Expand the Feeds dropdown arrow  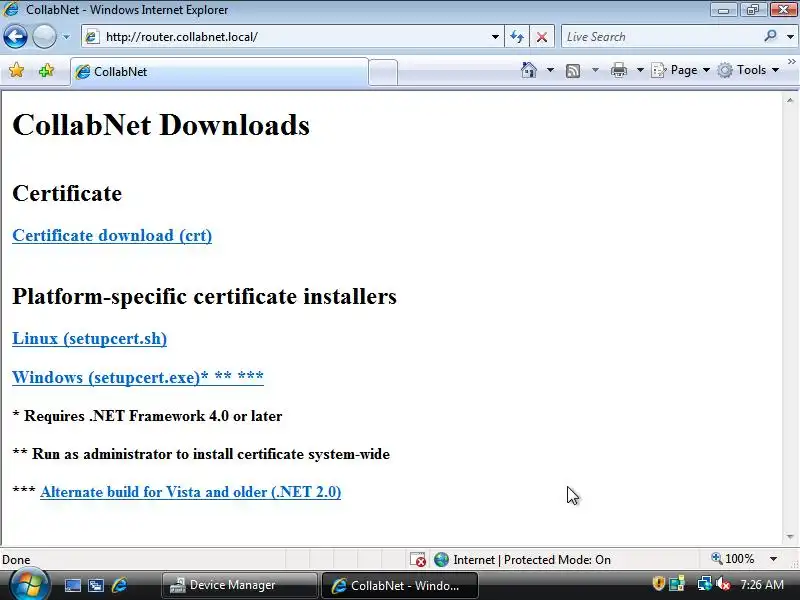[595, 70]
